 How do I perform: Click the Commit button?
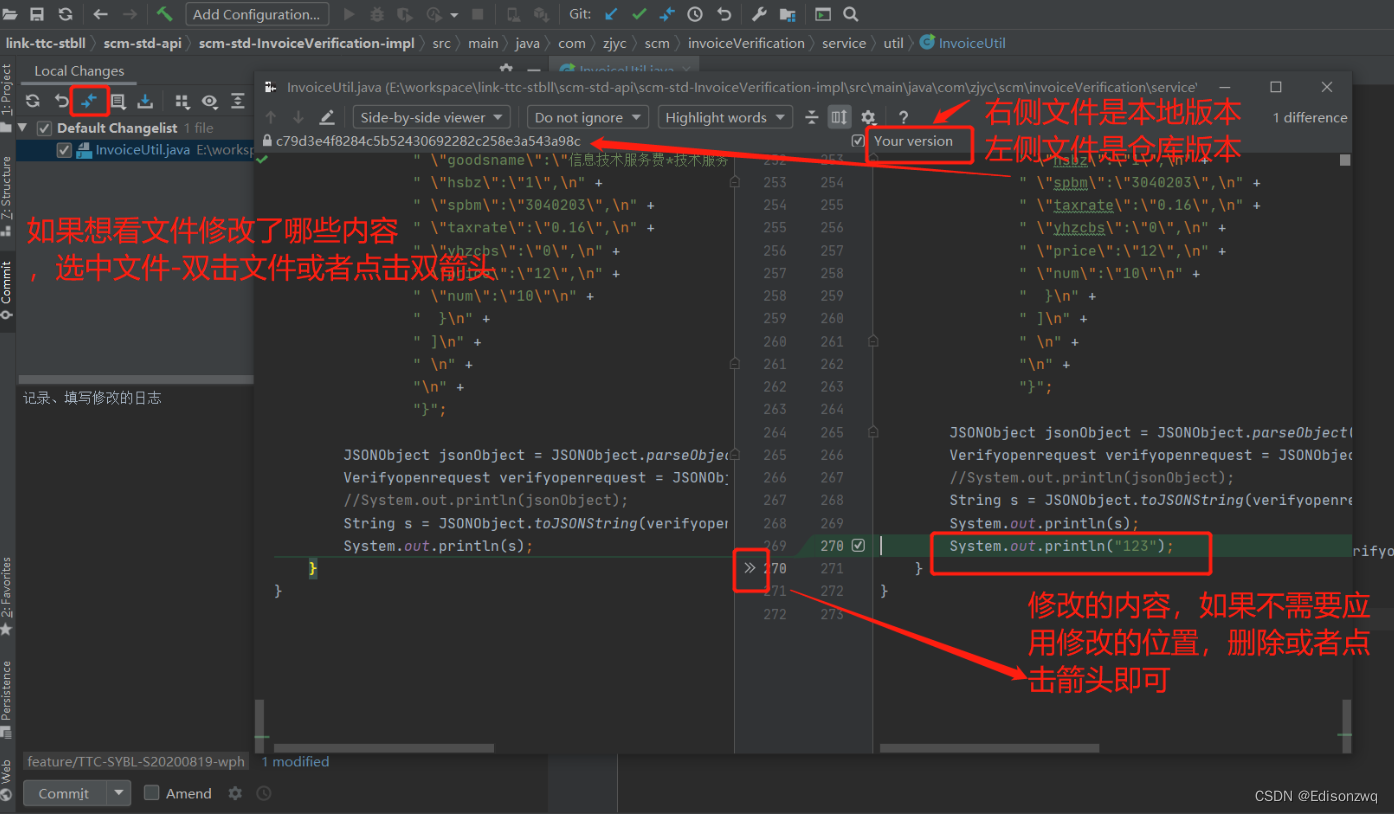64,793
